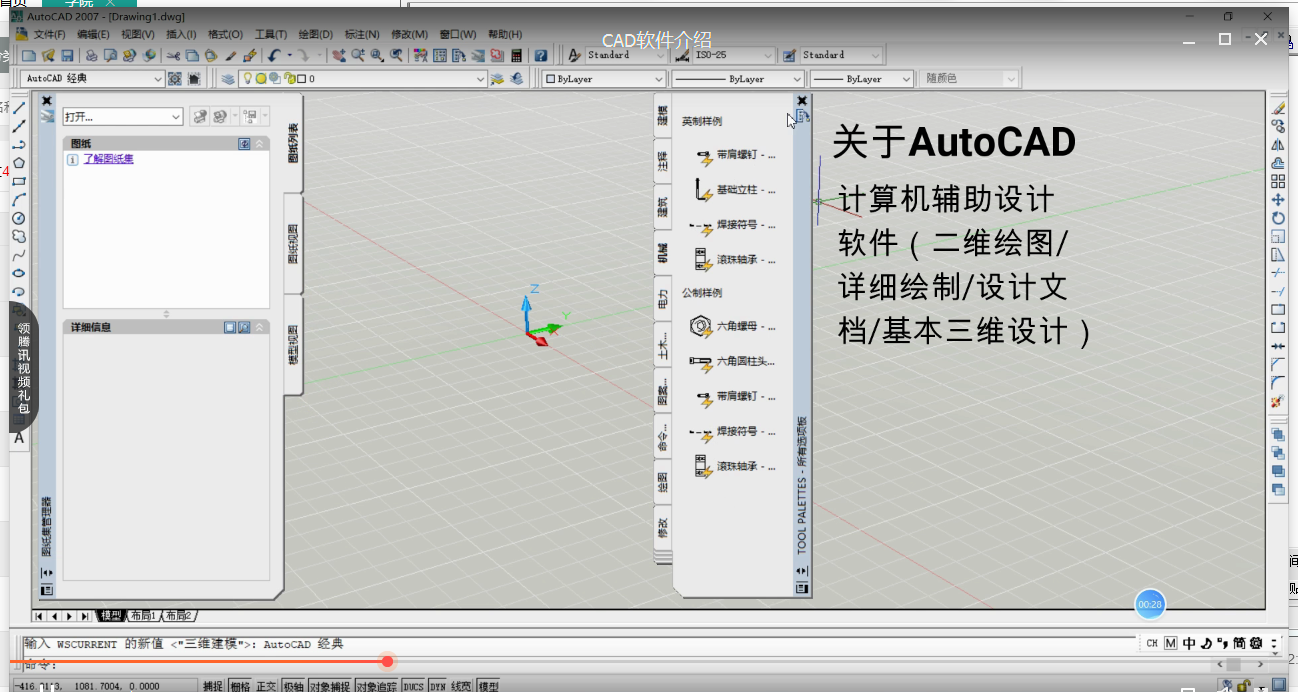
Task: Click the Undo arrow icon on the toolbar
Action: 272,56
